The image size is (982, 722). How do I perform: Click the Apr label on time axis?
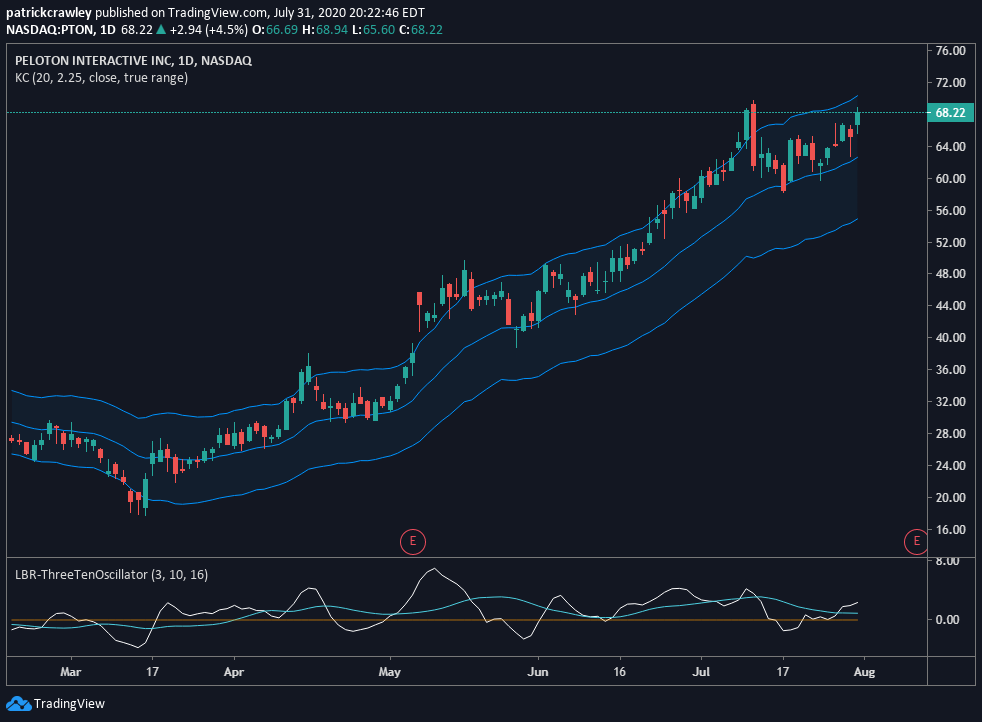(234, 672)
